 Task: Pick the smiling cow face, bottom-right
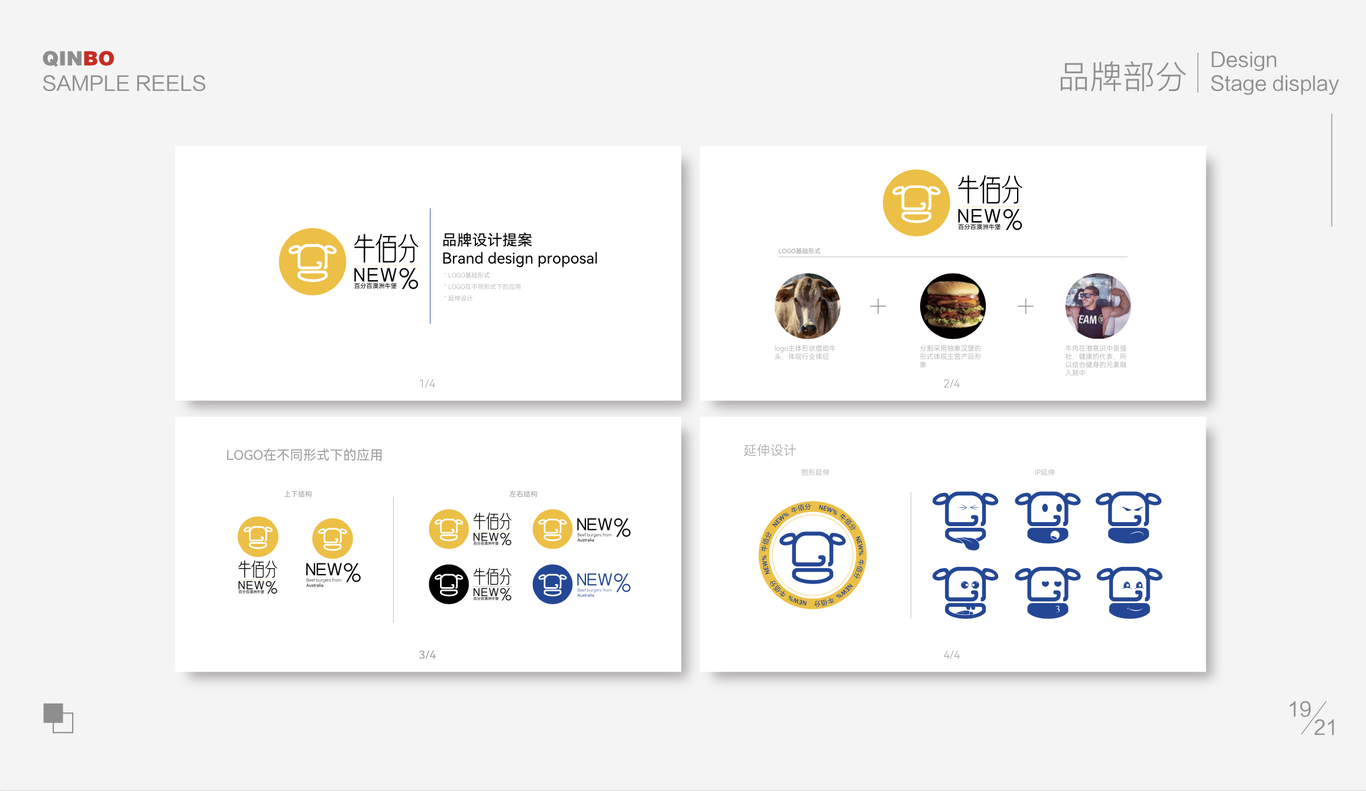click(x=1128, y=593)
